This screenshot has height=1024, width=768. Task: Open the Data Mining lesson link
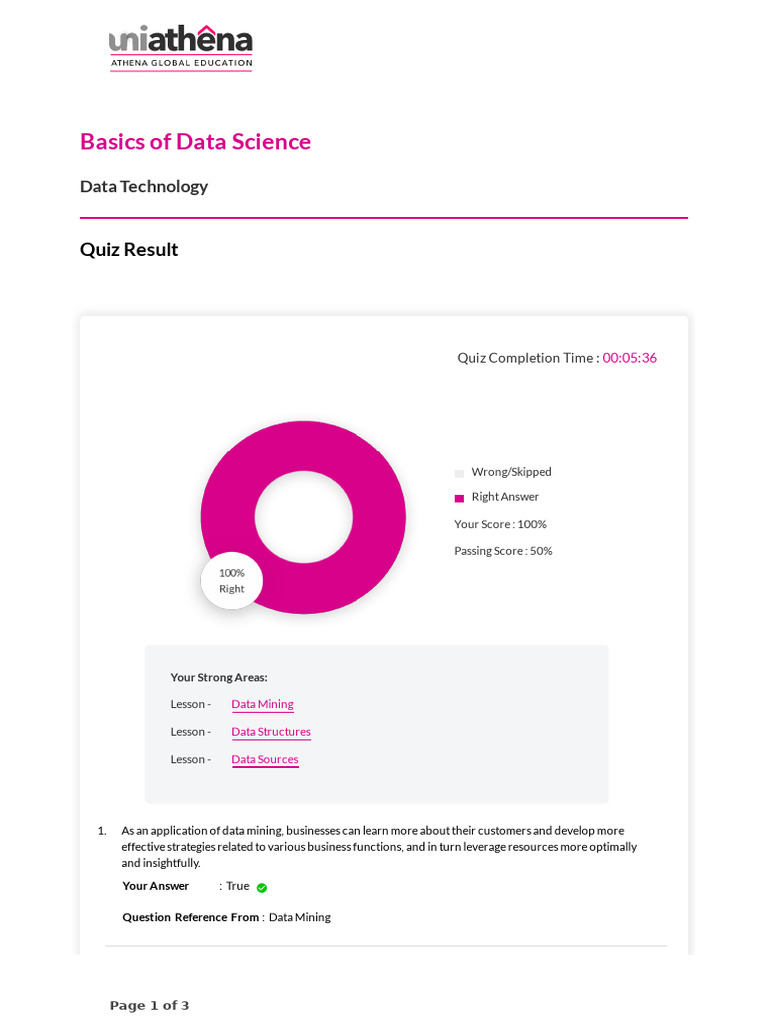262,704
